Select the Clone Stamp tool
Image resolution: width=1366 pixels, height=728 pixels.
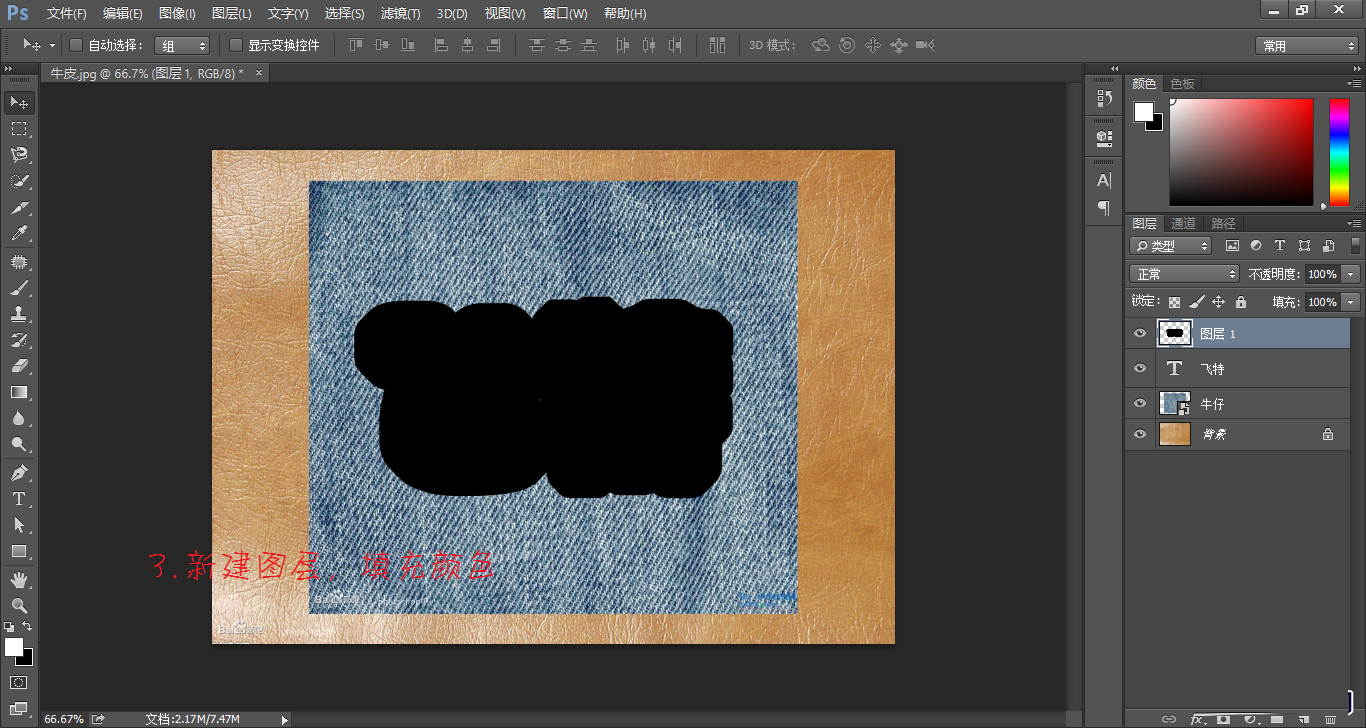point(18,314)
